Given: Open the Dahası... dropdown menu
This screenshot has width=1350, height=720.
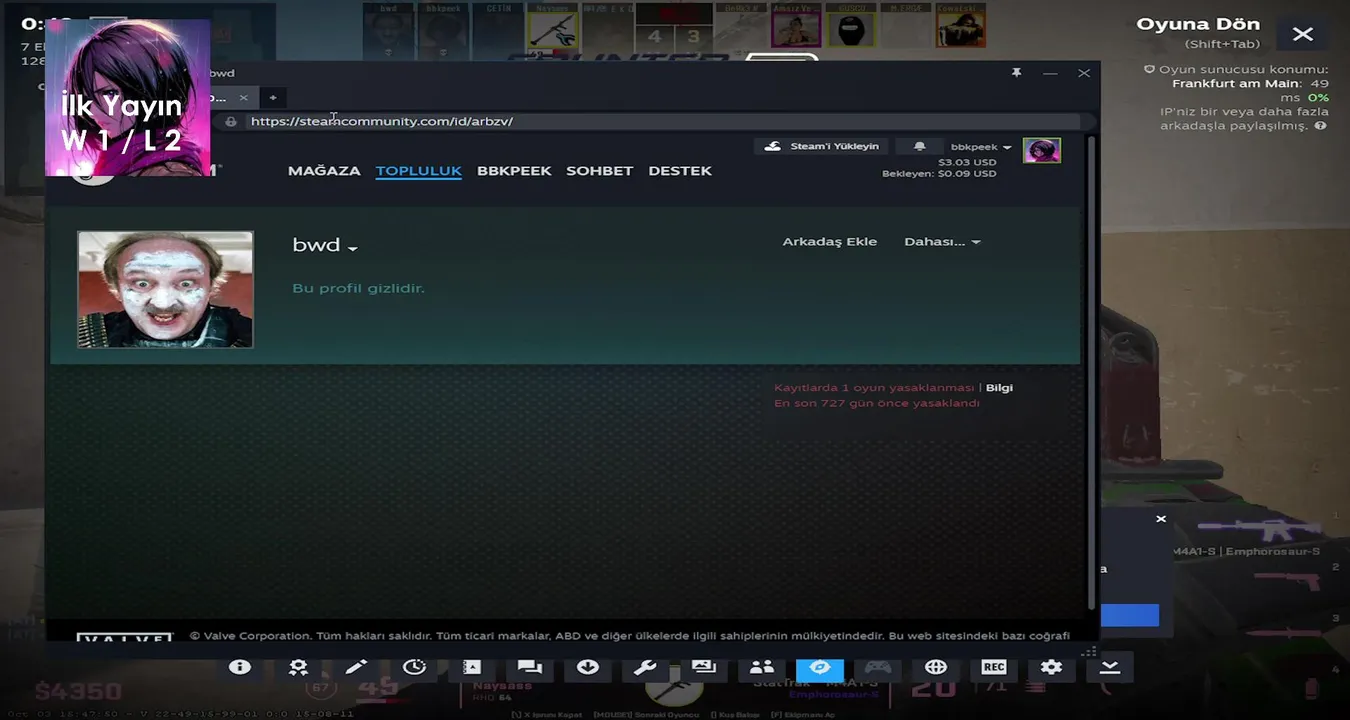Looking at the screenshot, I should coord(942,242).
